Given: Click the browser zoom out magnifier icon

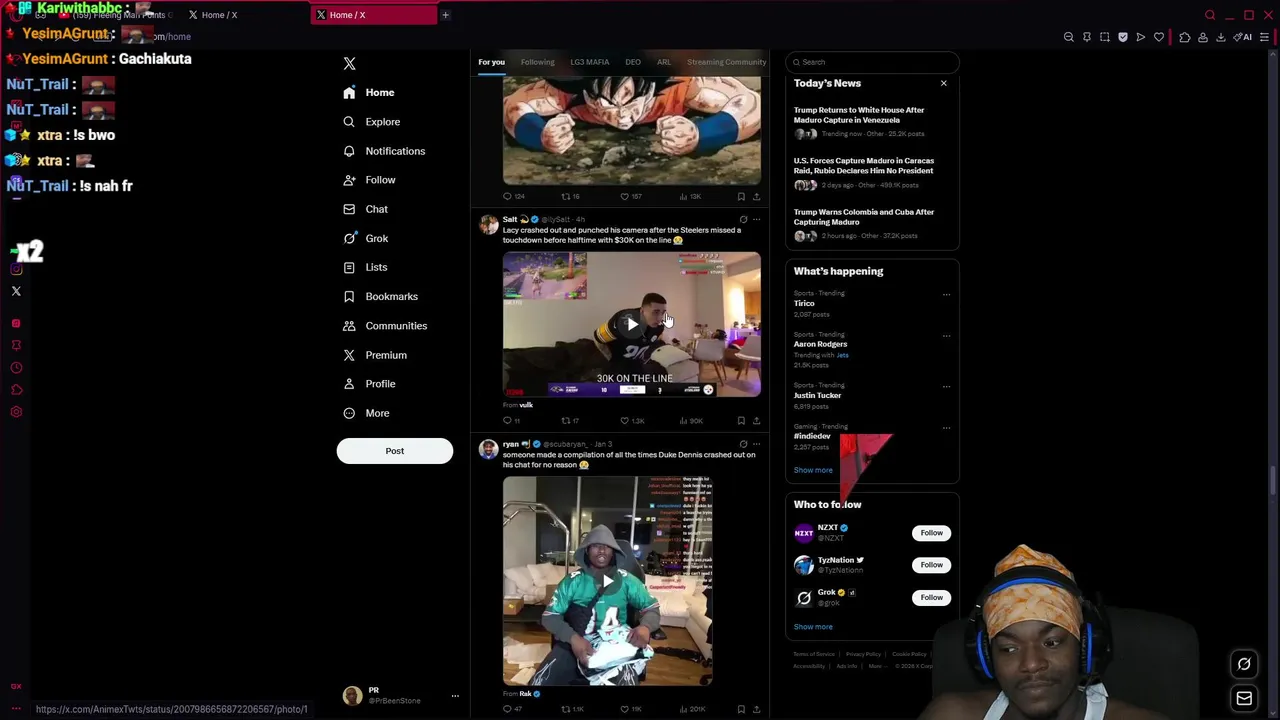Looking at the screenshot, I should coord(1069,37).
